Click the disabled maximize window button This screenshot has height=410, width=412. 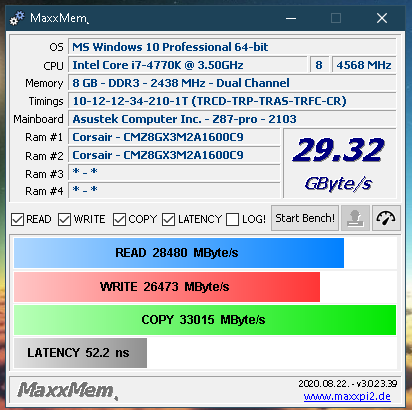(336, 18)
